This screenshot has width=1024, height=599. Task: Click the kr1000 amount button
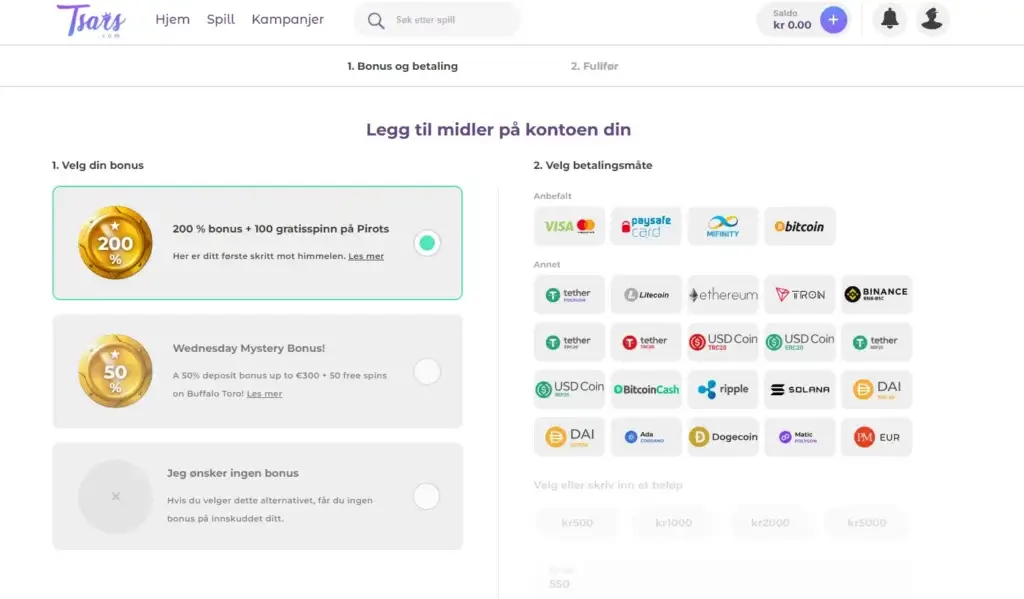pyautogui.click(x=673, y=523)
